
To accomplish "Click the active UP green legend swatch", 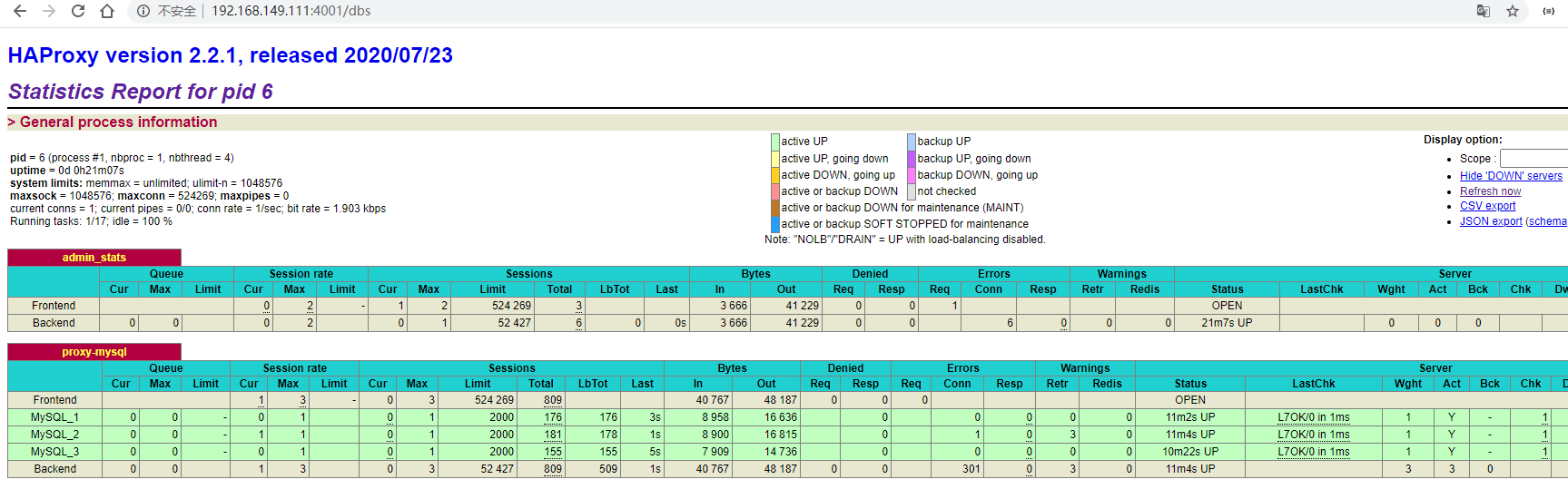I will click(775, 142).
